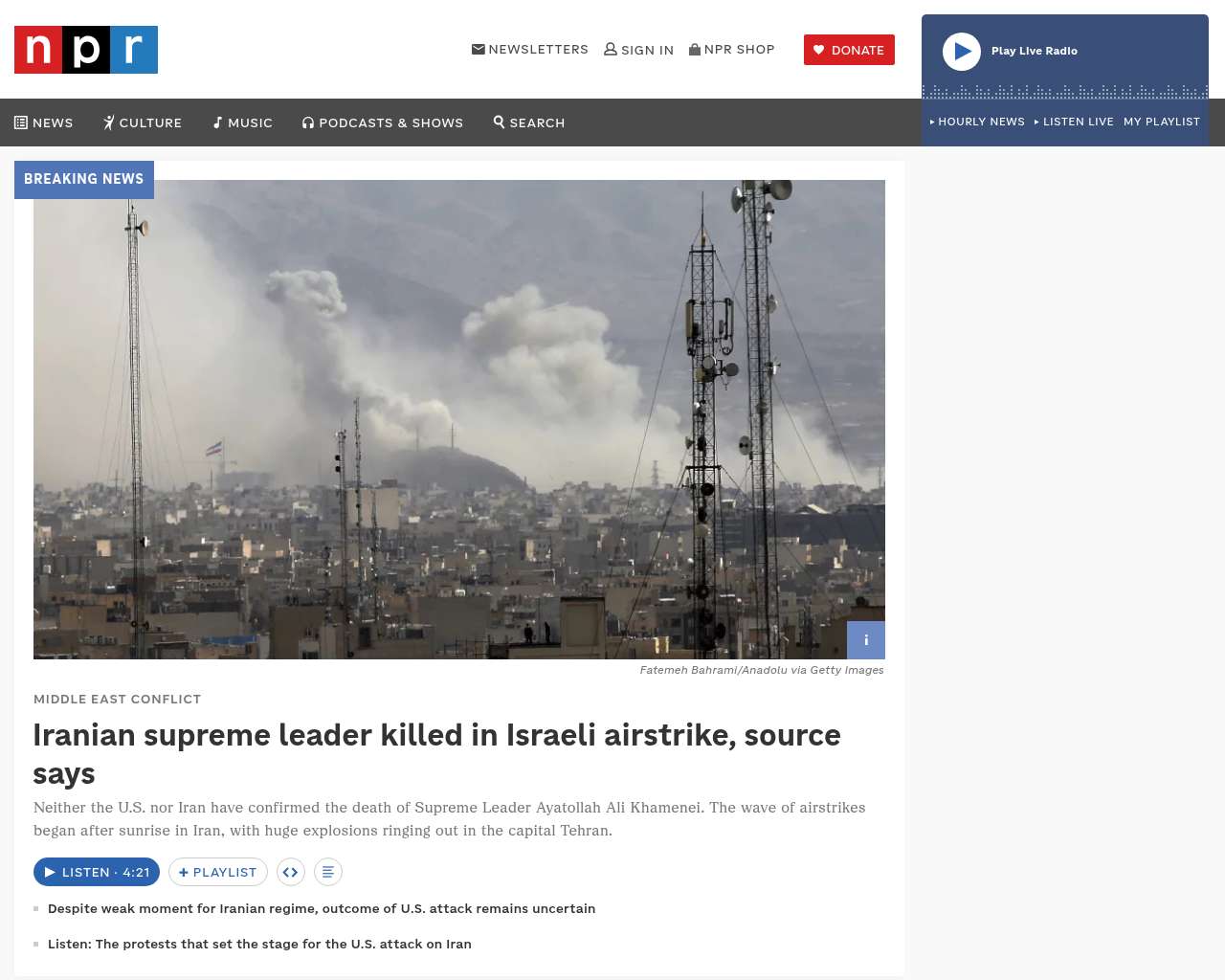Click the embed code icon button
The image size is (1225, 980).
coord(291,872)
